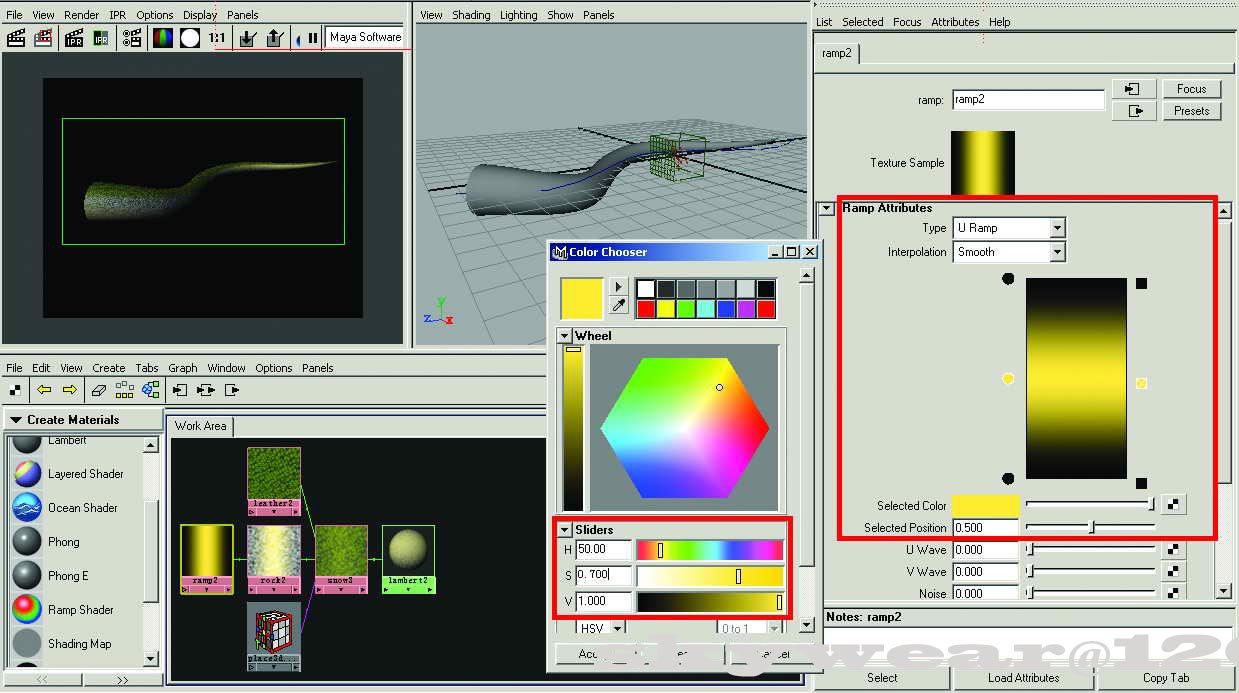This screenshot has width=1239, height=693.
Task: Click the ramp name input field
Action: pos(1028,100)
